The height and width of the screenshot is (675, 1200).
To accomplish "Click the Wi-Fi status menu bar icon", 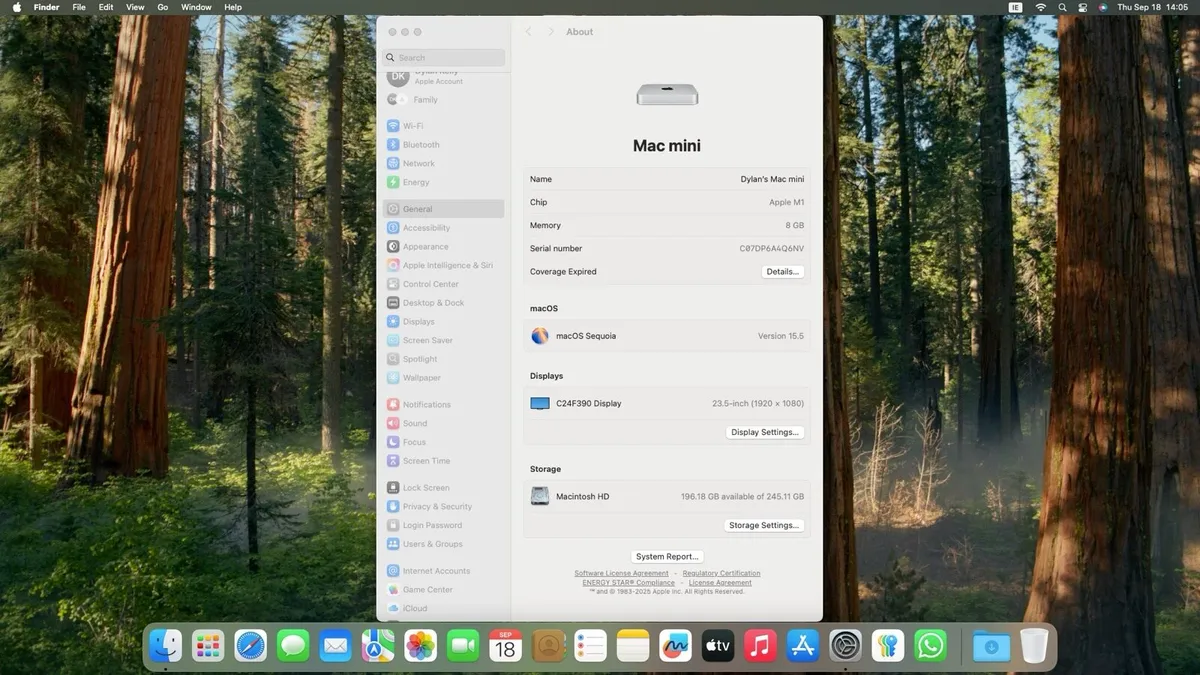I will pos(1041,7).
